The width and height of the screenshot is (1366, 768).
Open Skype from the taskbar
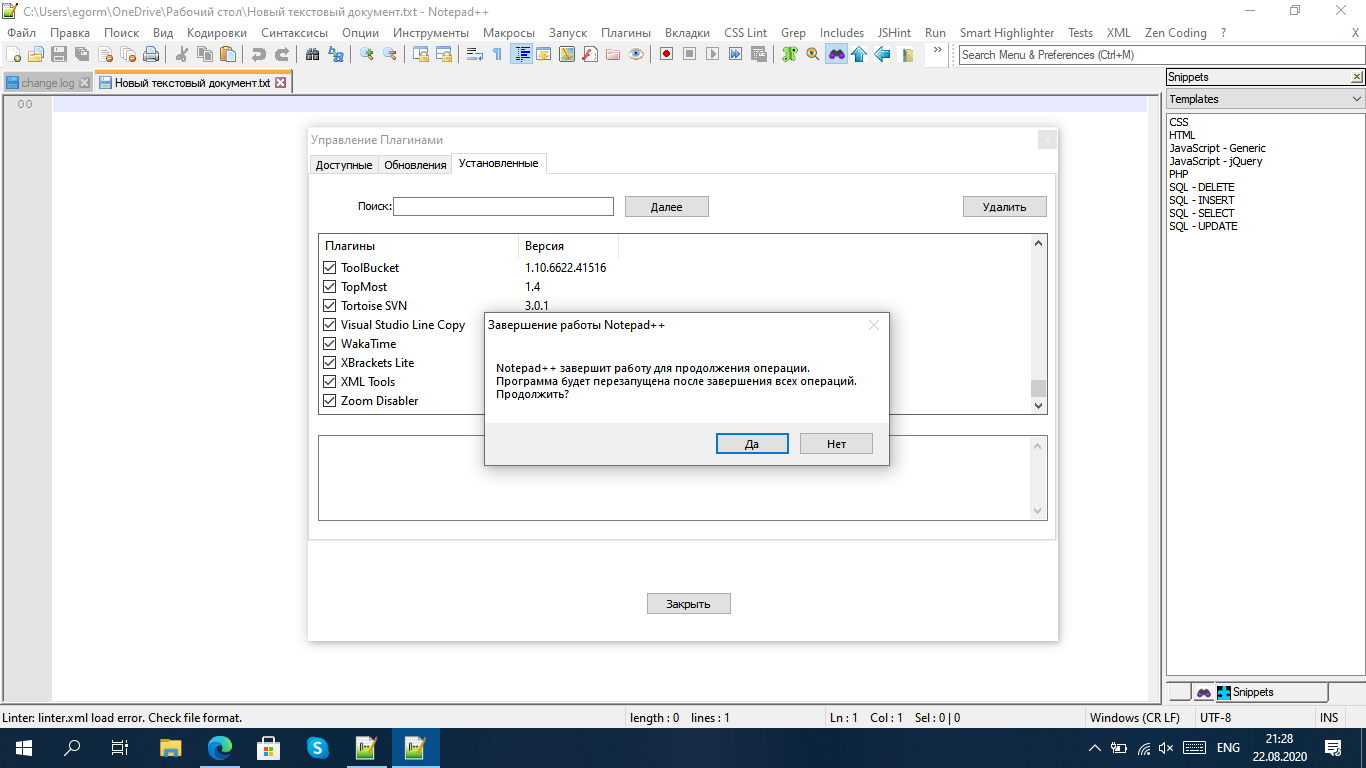pyautogui.click(x=317, y=748)
